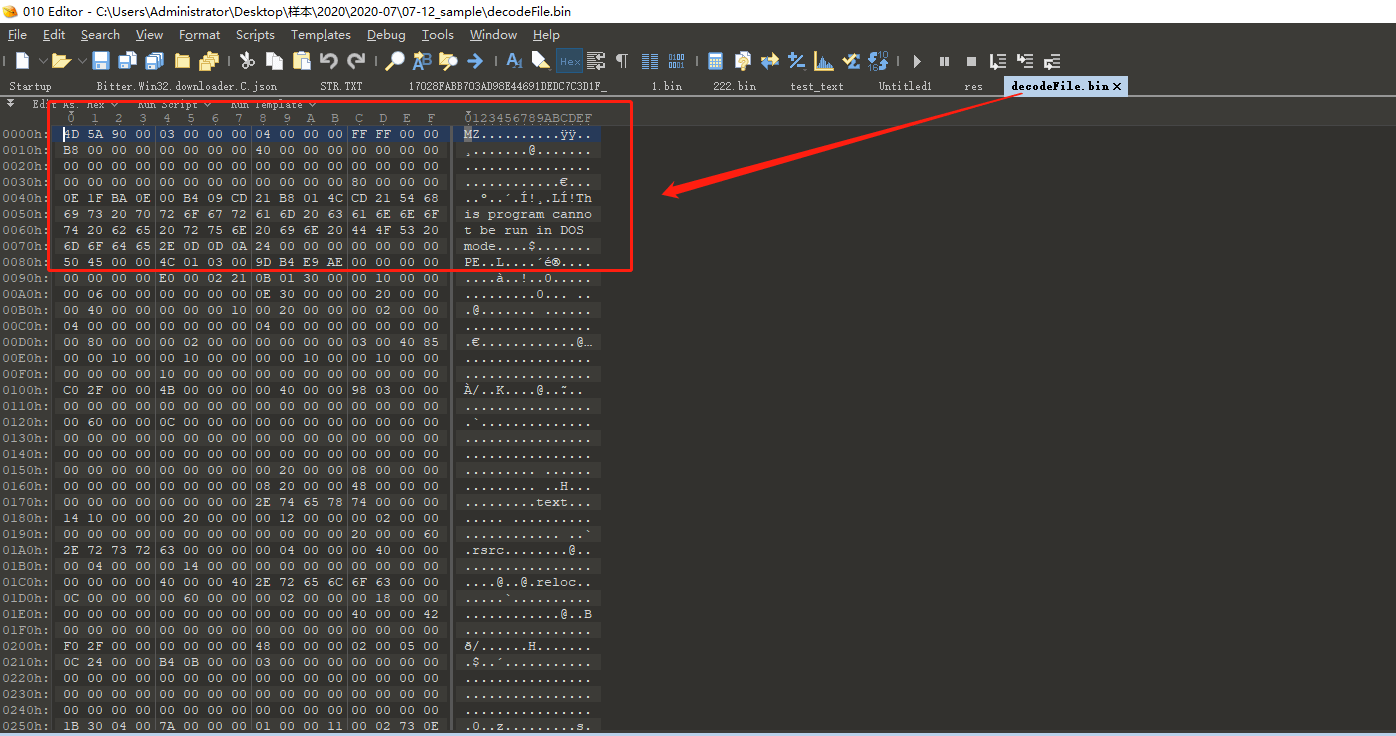Undo the last action with the Undo arrow

[328, 61]
